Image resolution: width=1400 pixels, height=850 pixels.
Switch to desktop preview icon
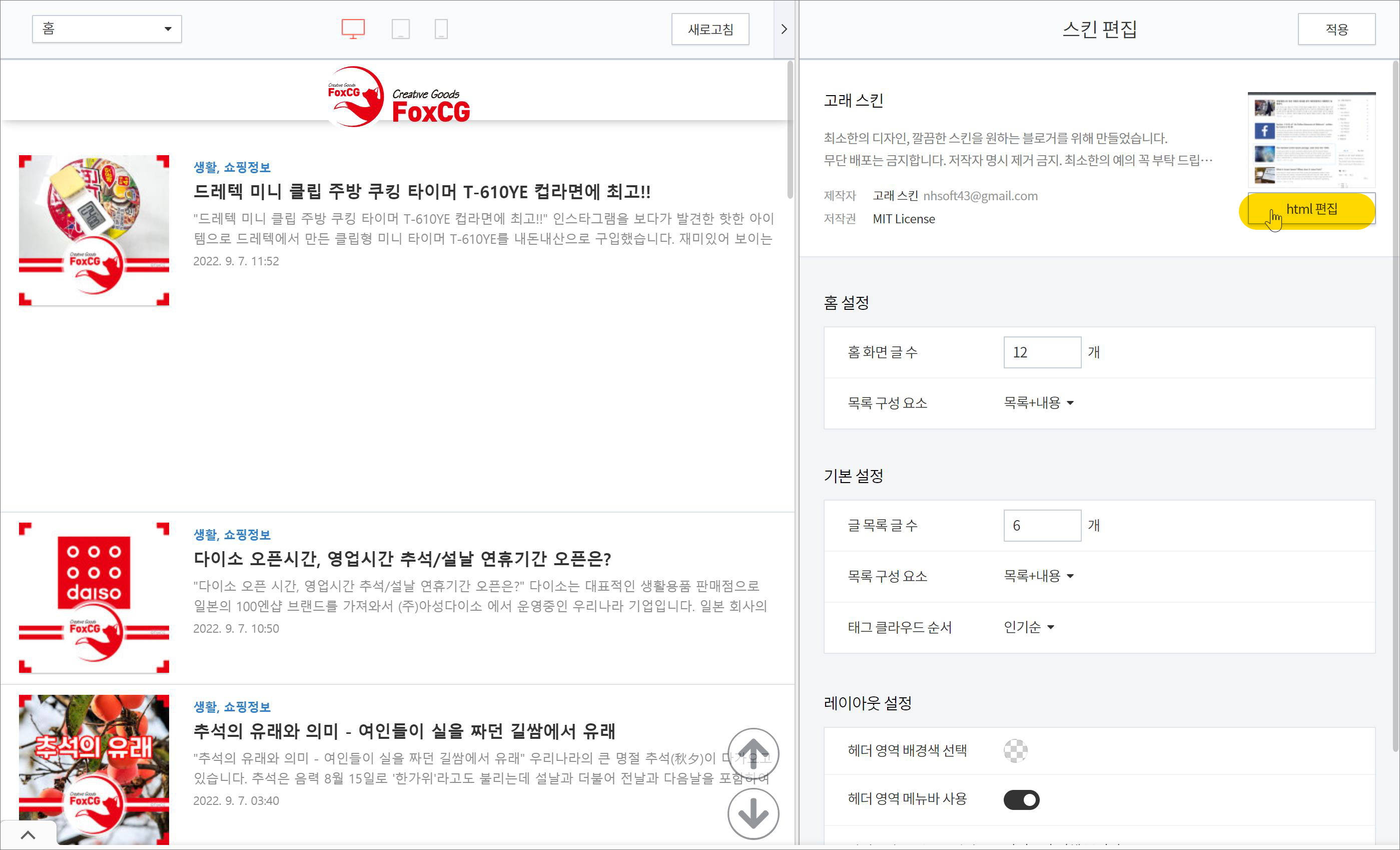[353, 29]
